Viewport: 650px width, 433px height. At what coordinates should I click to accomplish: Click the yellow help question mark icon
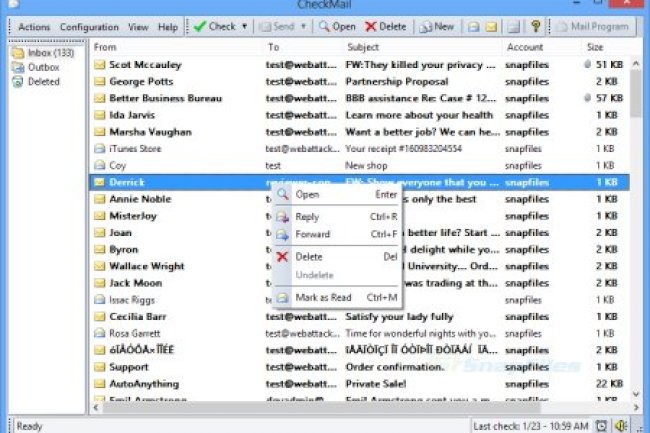pos(535,26)
